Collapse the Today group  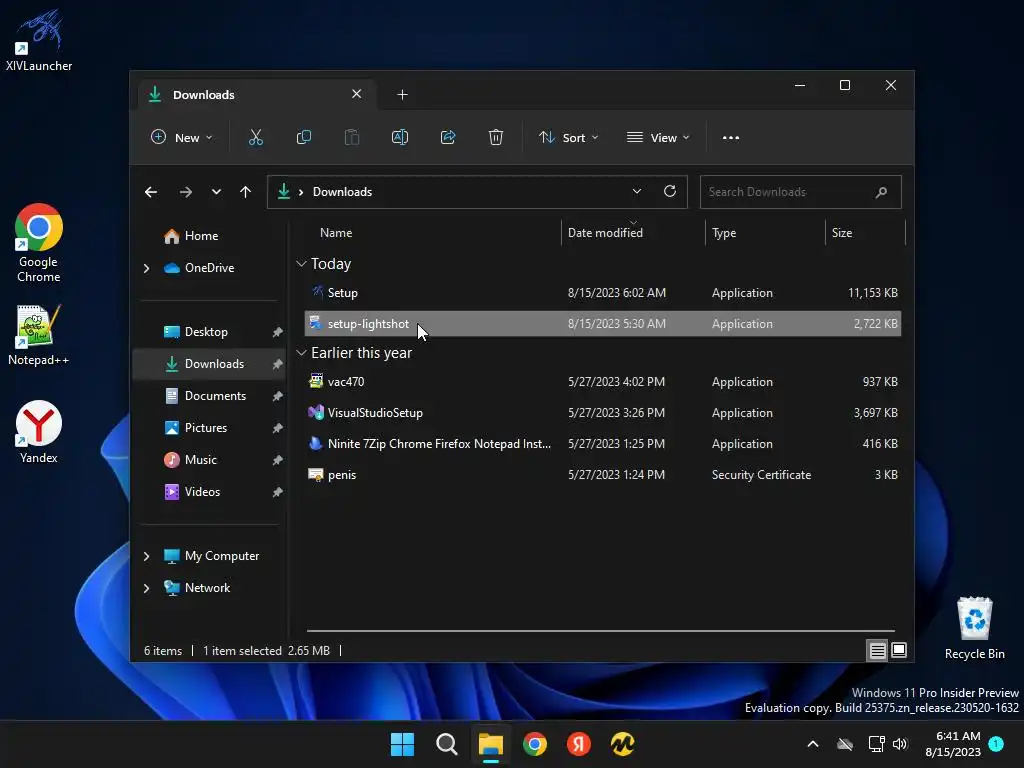[x=301, y=264]
